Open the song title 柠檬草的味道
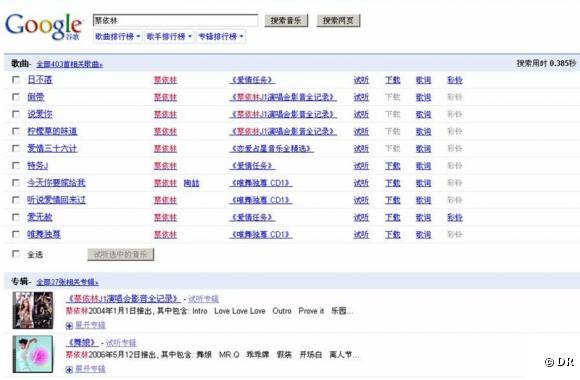Screen dimensions: 580x380 52,131
